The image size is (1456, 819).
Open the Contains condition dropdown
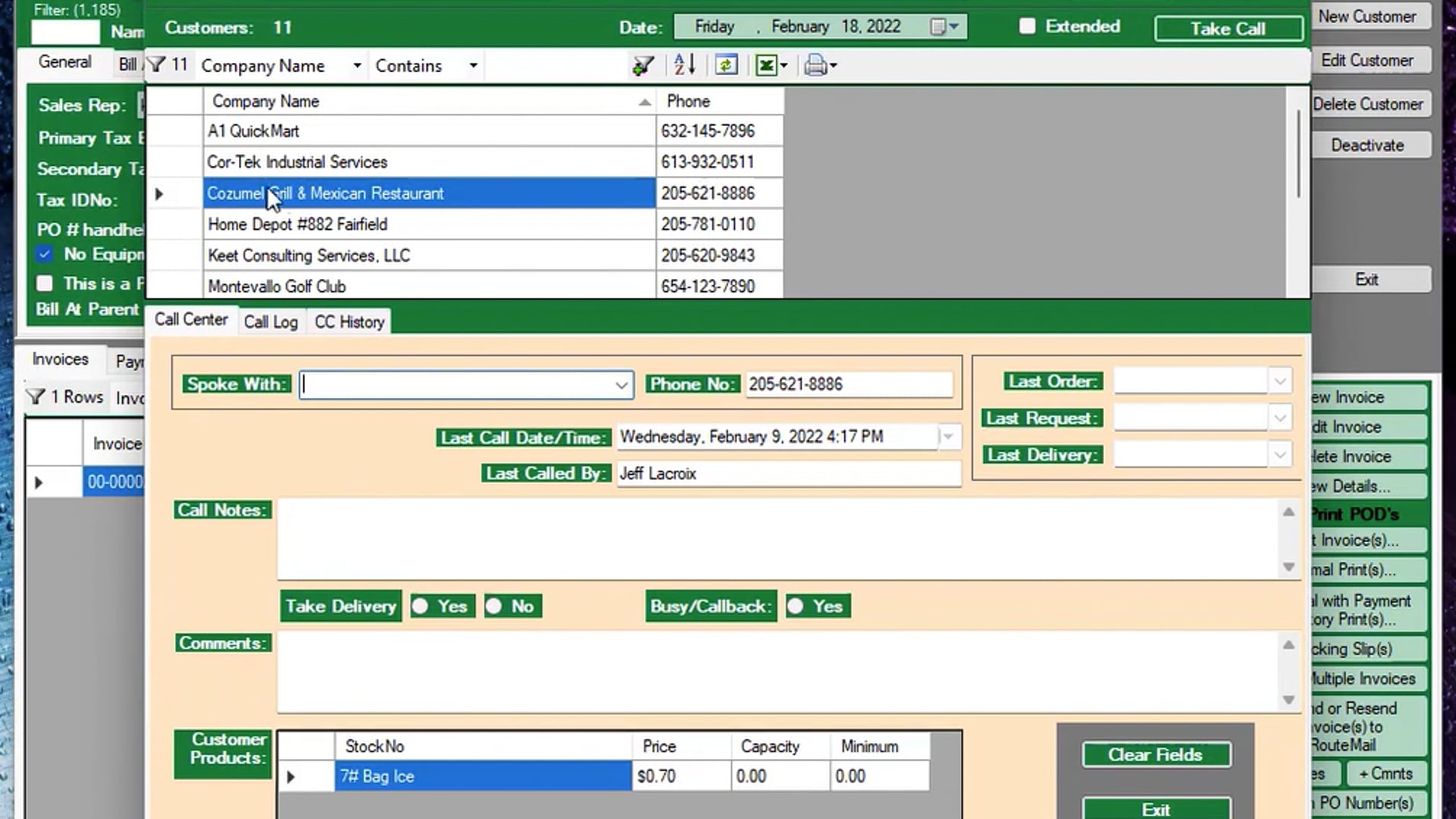click(473, 66)
